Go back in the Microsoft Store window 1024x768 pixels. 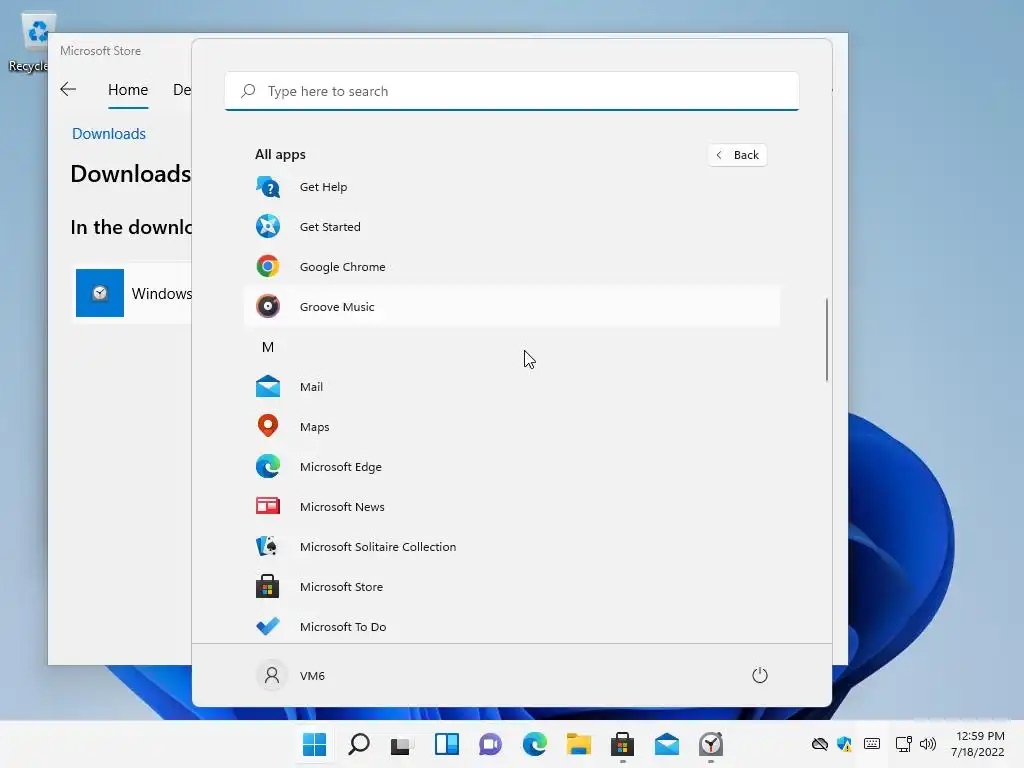click(x=68, y=89)
